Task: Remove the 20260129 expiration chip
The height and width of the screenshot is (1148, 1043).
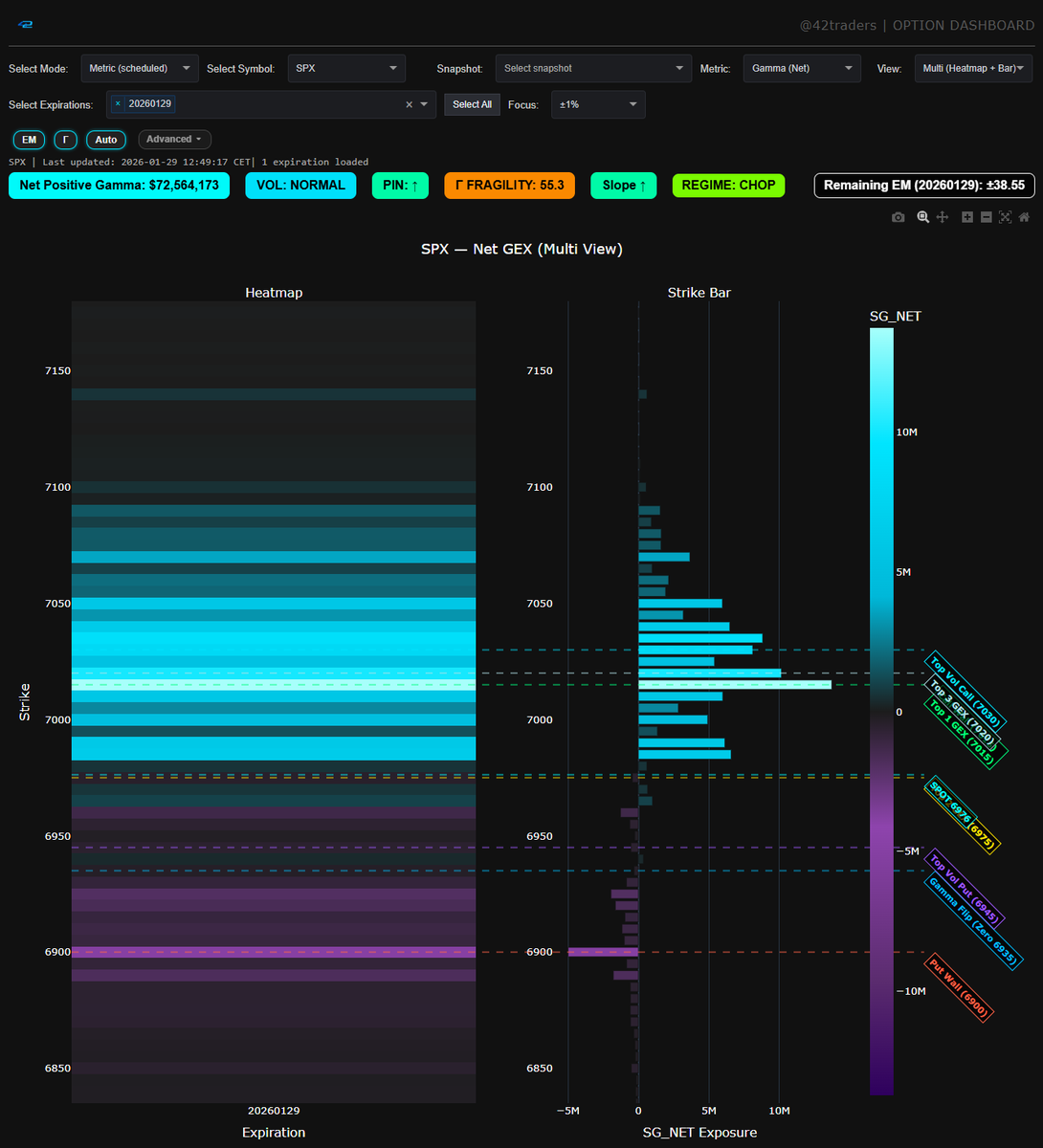Action: click(x=119, y=103)
